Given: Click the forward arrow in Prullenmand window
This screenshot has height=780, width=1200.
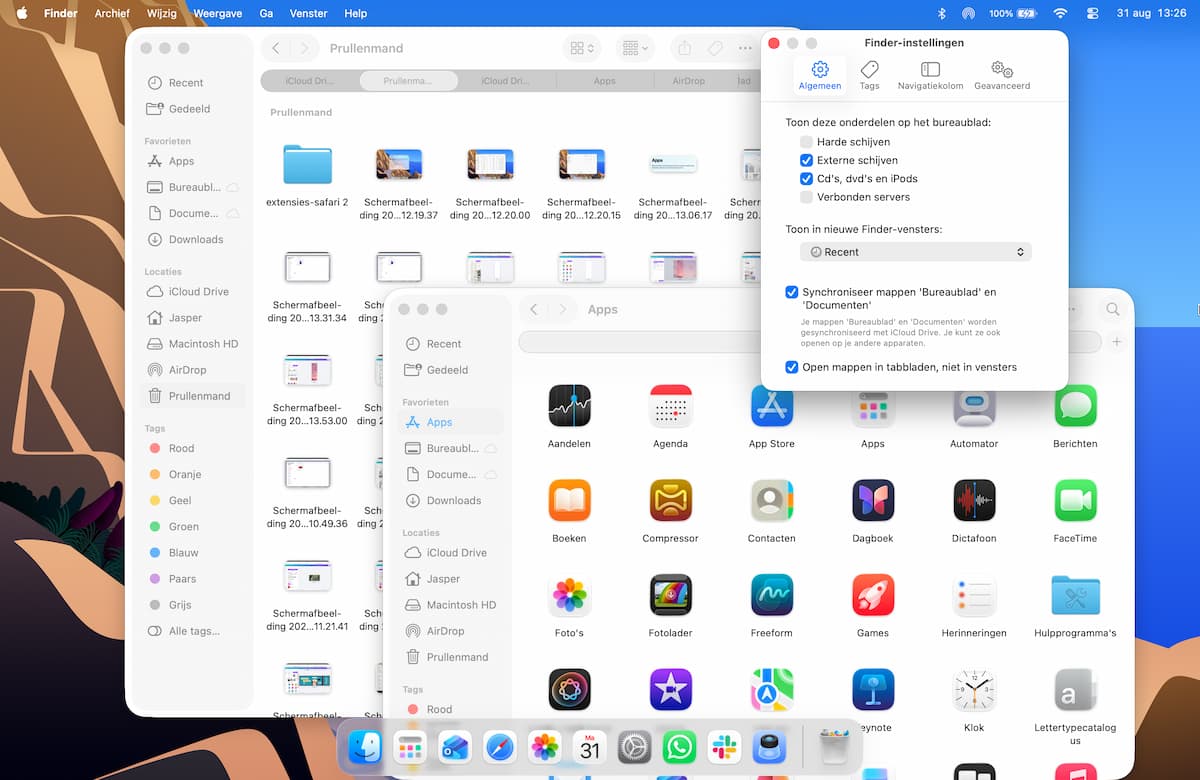Looking at the screenshot, I should pos(305,48).
